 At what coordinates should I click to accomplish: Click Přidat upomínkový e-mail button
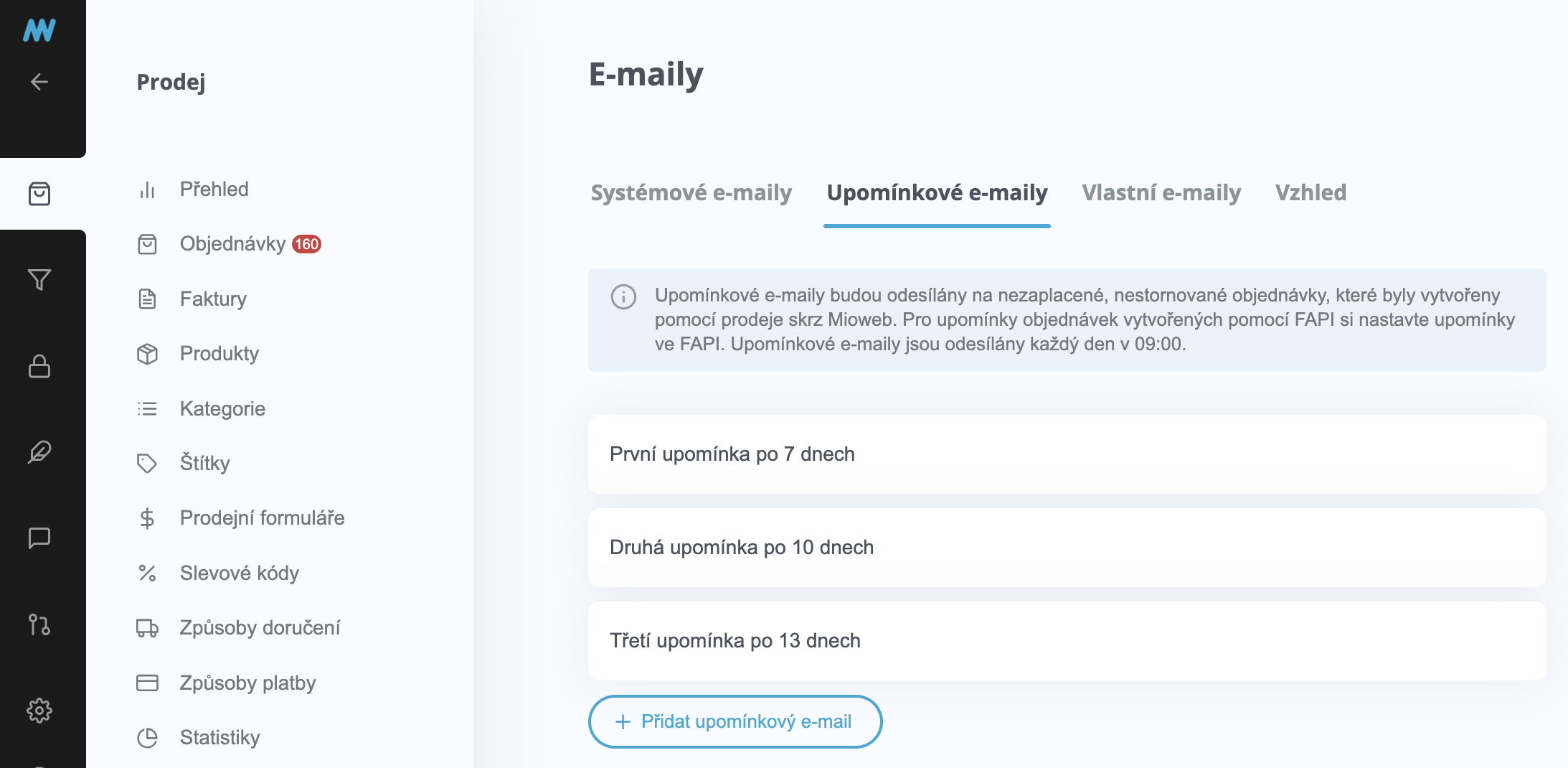click(735, 721)
